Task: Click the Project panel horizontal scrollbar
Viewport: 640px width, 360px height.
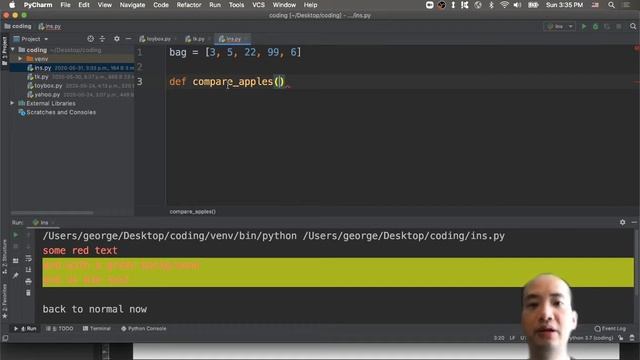Action: [52, 213]
